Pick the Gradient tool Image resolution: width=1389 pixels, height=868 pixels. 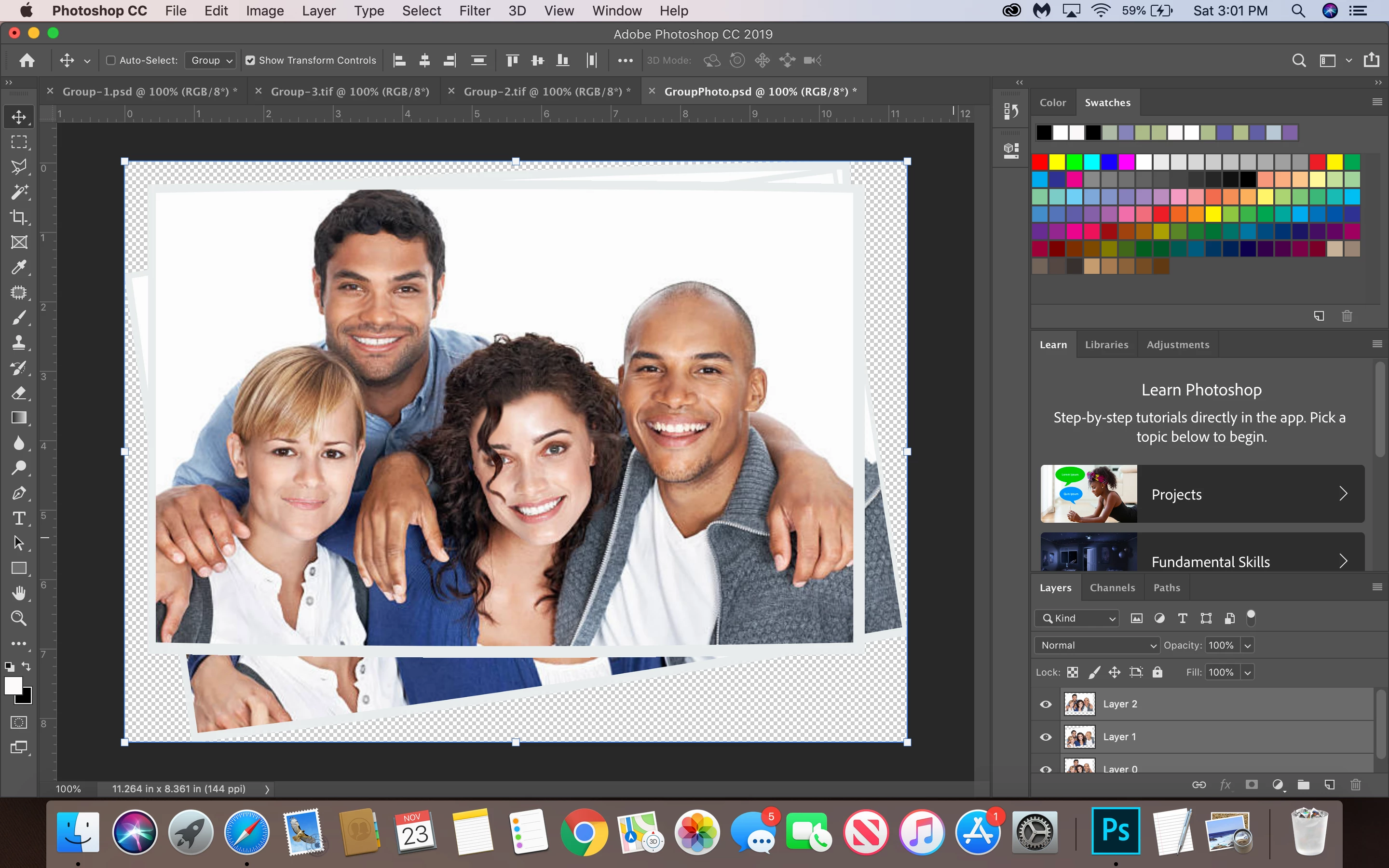pyautogui.click(x=19, y=418)
